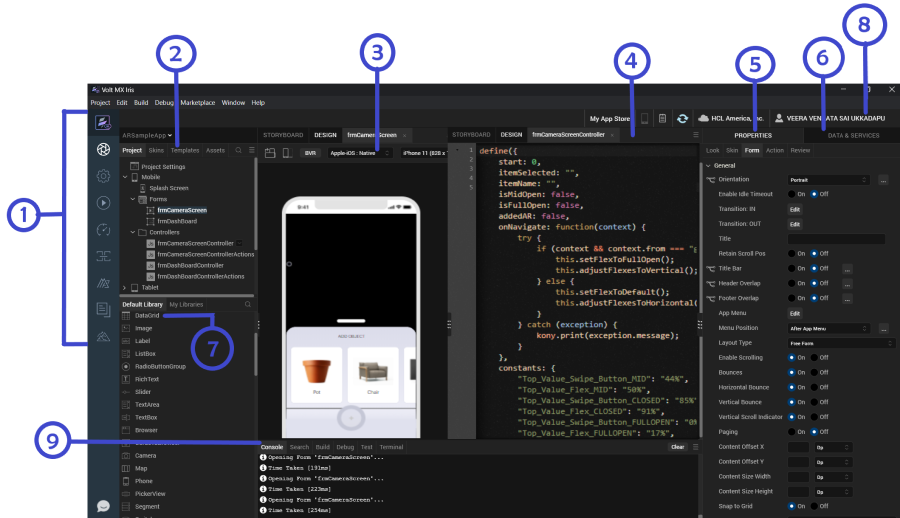
Task: Set Snap to Grid to Off
Action: [x=814, y=506]
